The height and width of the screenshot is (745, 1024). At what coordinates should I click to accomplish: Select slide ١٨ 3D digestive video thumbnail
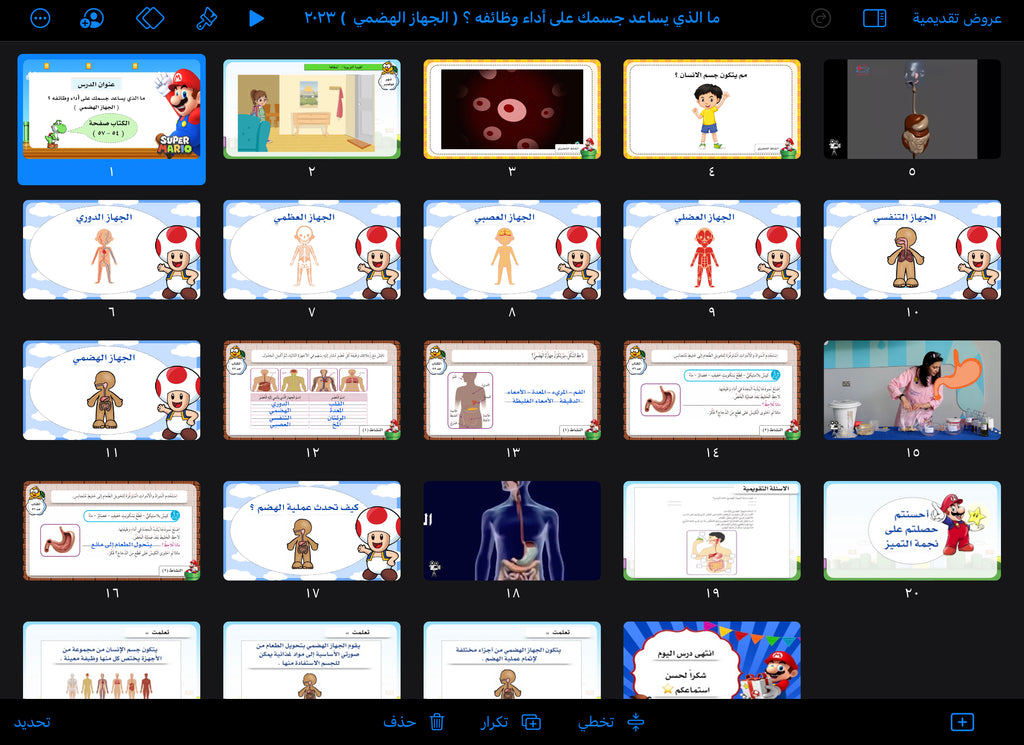click(512, 531)
